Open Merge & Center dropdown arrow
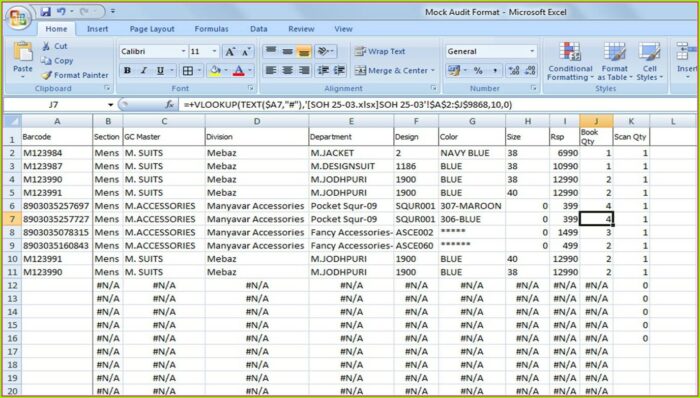700x398 pixels. (x=433, y=70)
